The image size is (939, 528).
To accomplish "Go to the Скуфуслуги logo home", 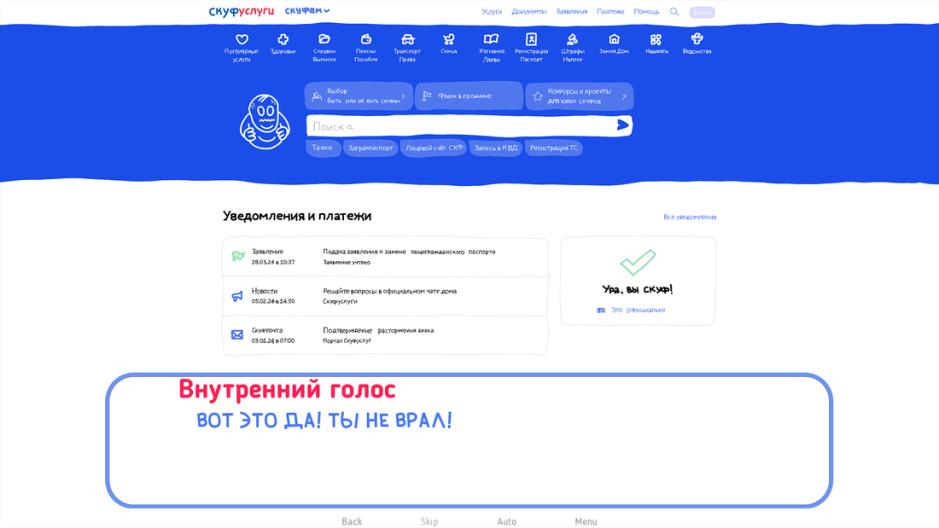I will 241,11.
